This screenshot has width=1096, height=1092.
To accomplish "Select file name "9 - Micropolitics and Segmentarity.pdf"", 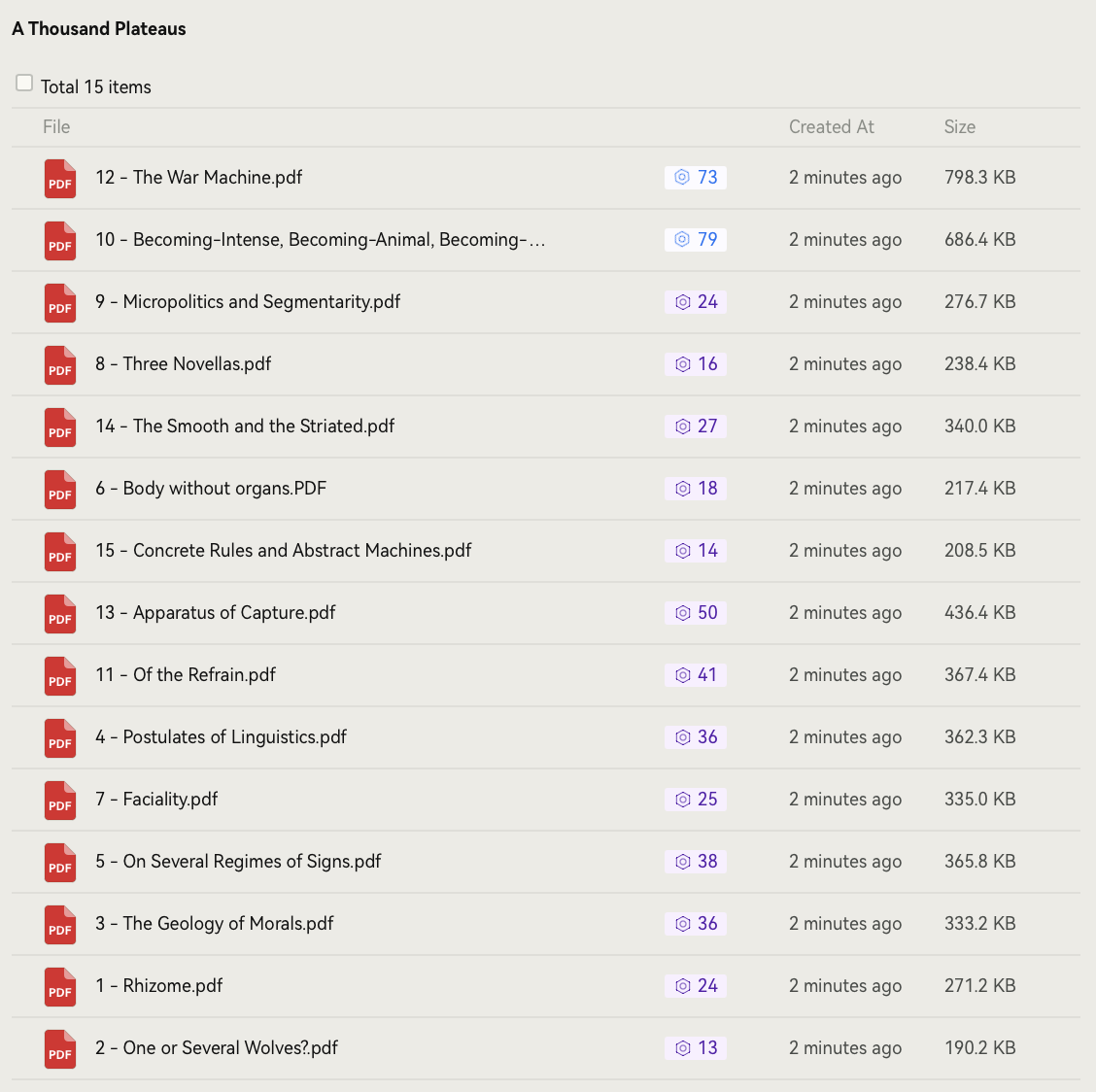I will [x=248, y=302].
